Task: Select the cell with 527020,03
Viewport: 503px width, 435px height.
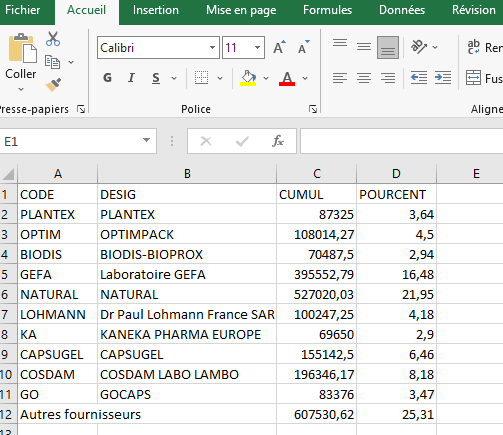Action: click(317, 295)
